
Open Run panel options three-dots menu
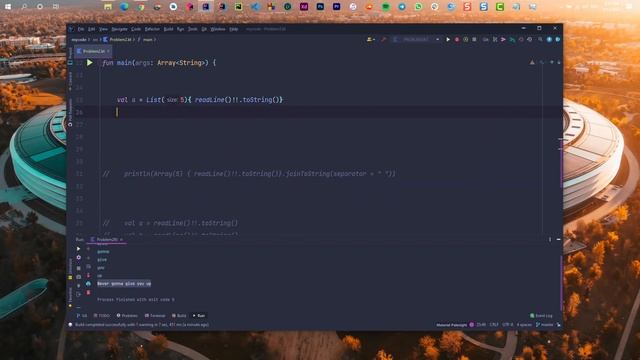point(550,240)
